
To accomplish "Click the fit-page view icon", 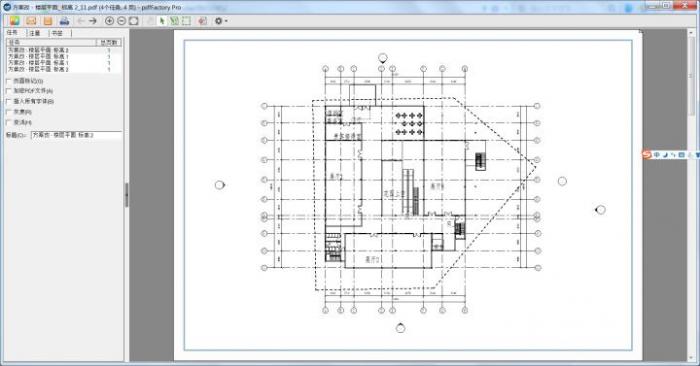I will tap(133, 21).
